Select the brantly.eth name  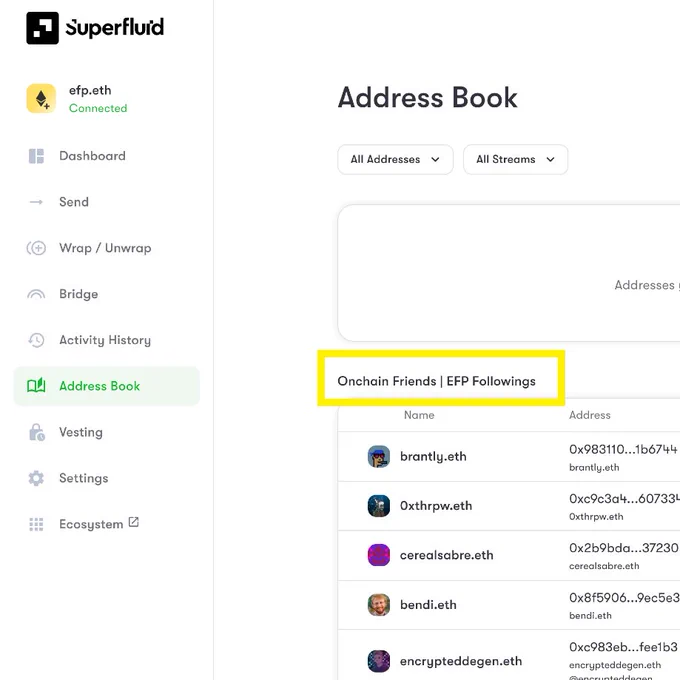click(433, 457)
